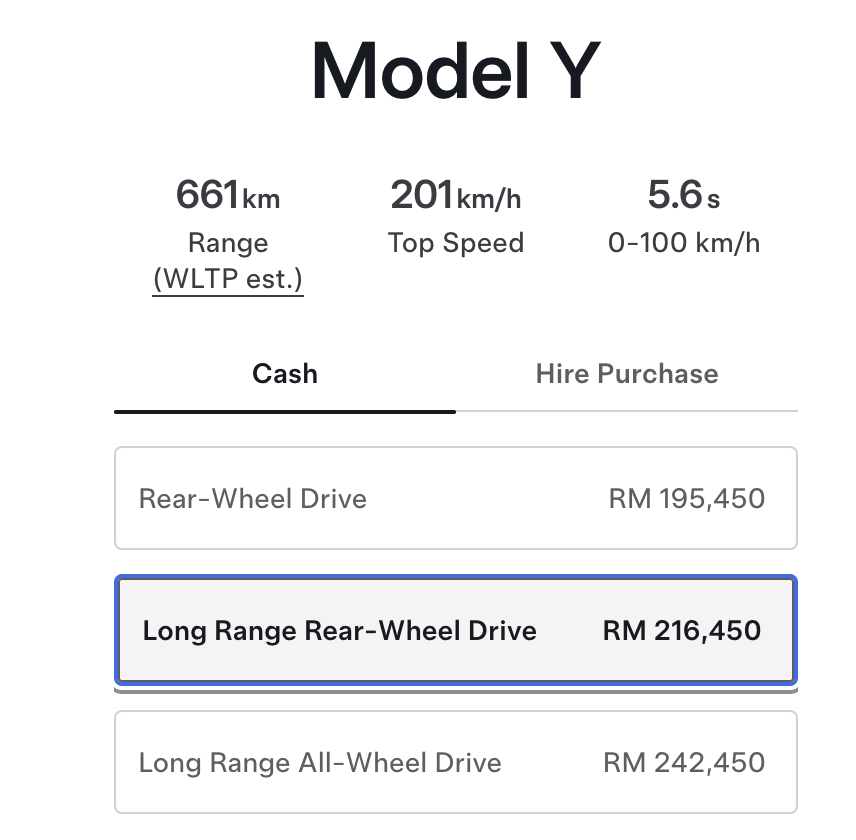Click the RM 216,450 price
Viewport: 856px width, 840px height.
coord(682,630)
